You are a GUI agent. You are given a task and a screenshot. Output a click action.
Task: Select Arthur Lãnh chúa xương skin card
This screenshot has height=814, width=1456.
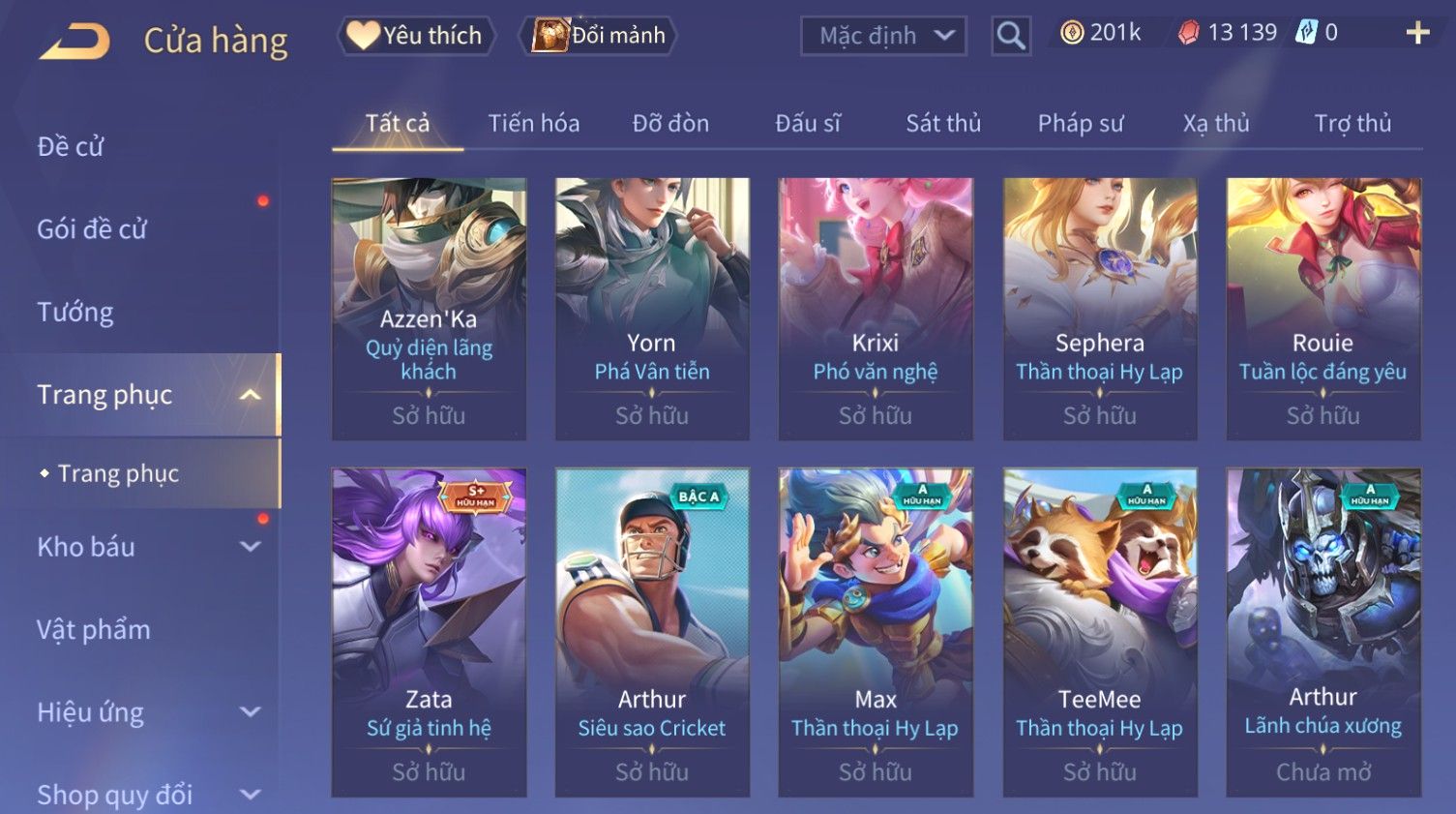coord(1323,633)
